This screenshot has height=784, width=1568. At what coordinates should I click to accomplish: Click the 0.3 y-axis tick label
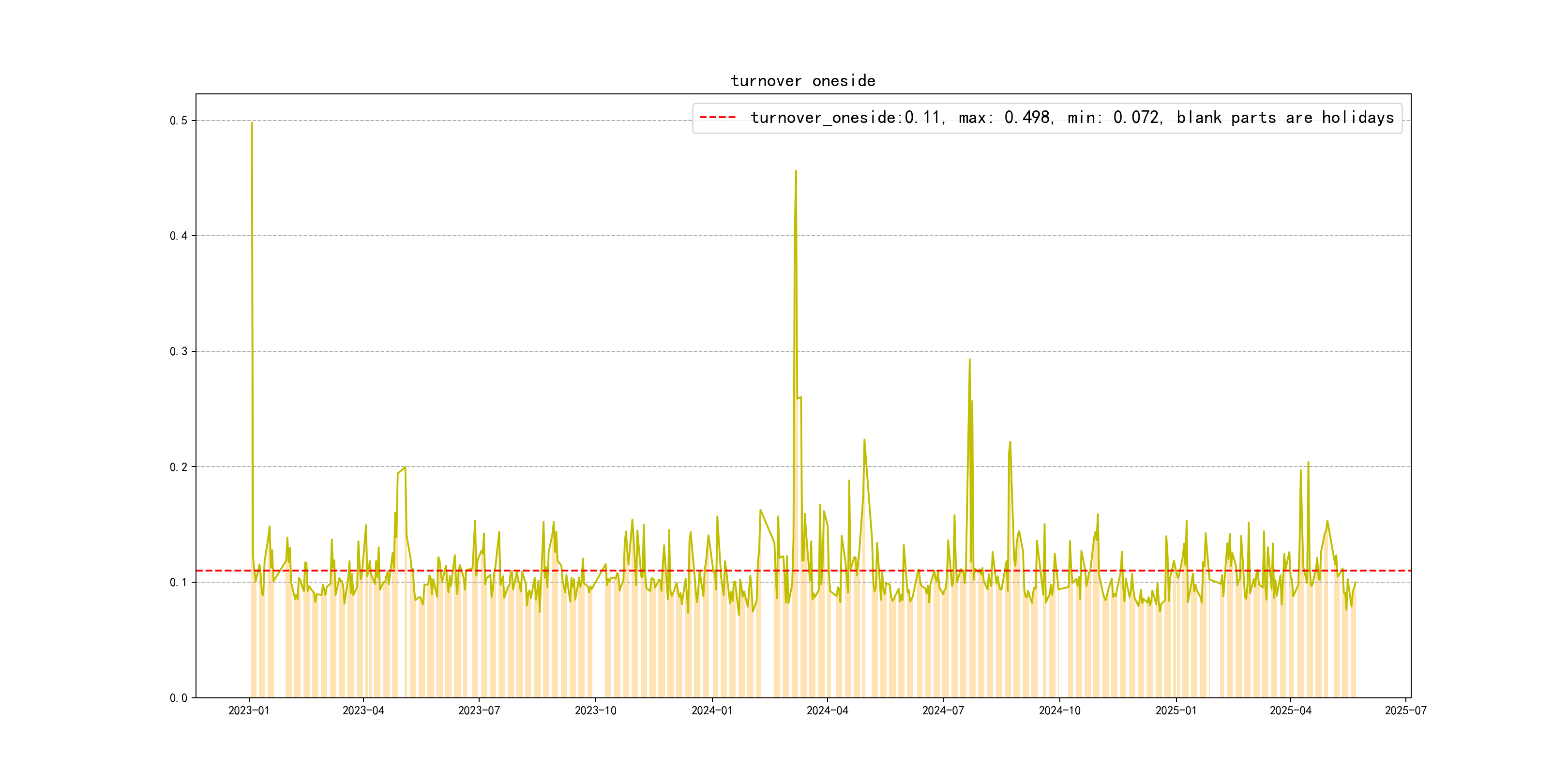click(179, 351)
